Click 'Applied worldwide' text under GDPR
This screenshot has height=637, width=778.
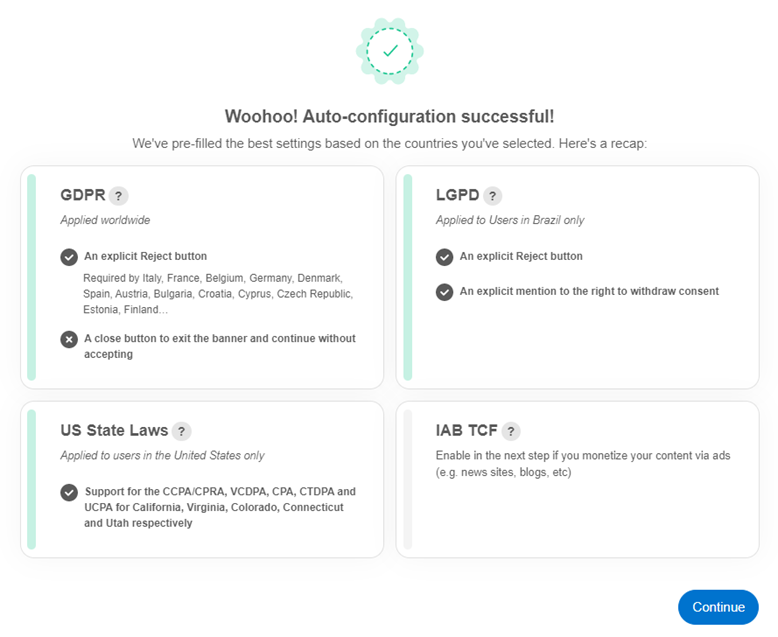(x=105, y=220)
